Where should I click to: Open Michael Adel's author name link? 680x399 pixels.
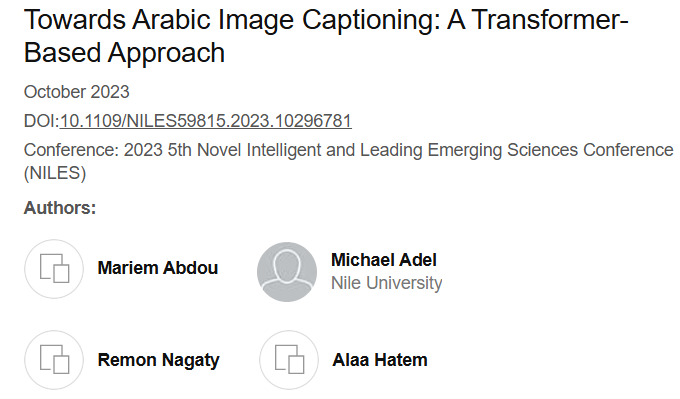point(384,260)
